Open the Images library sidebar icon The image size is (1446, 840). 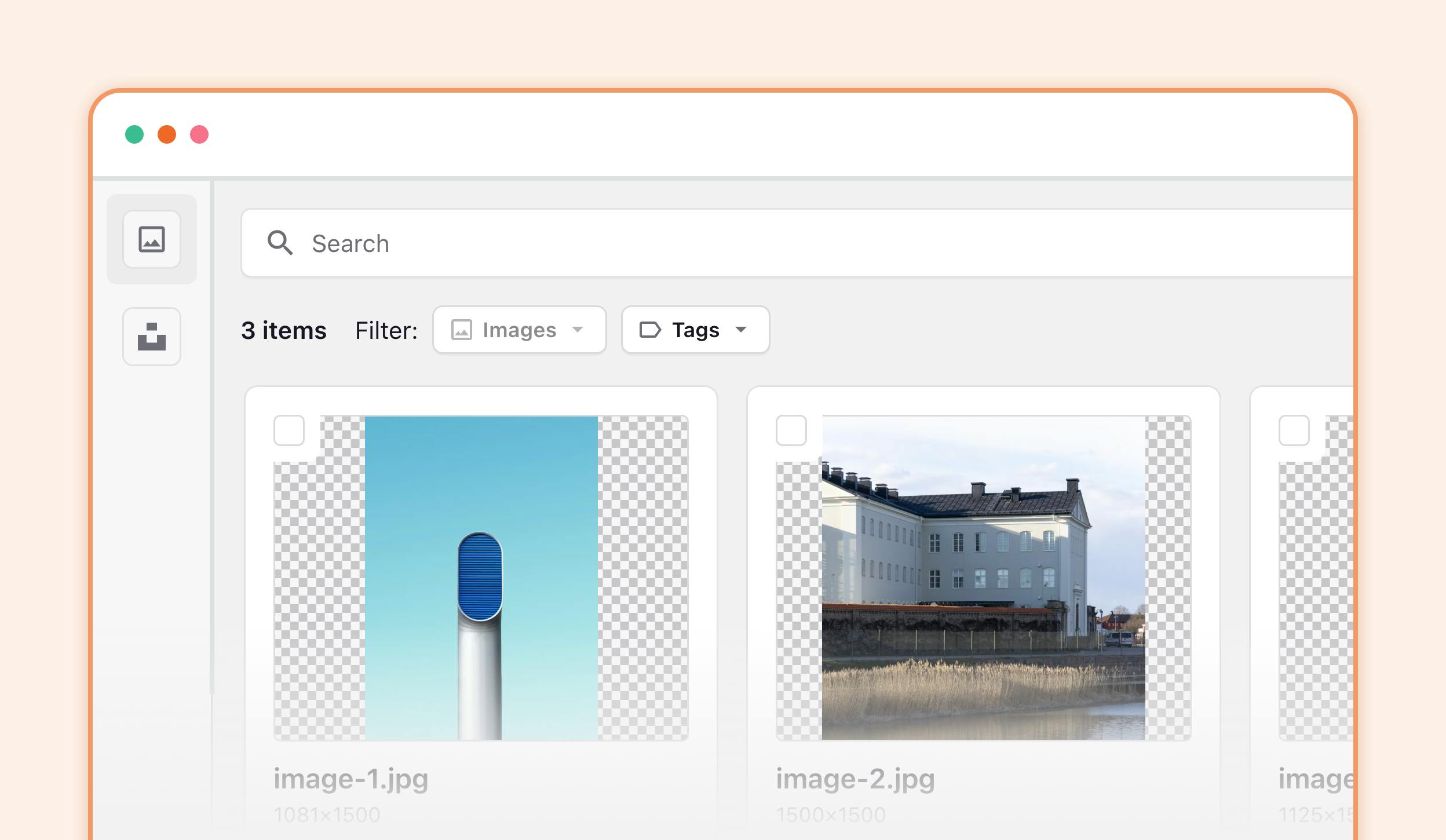152,239
